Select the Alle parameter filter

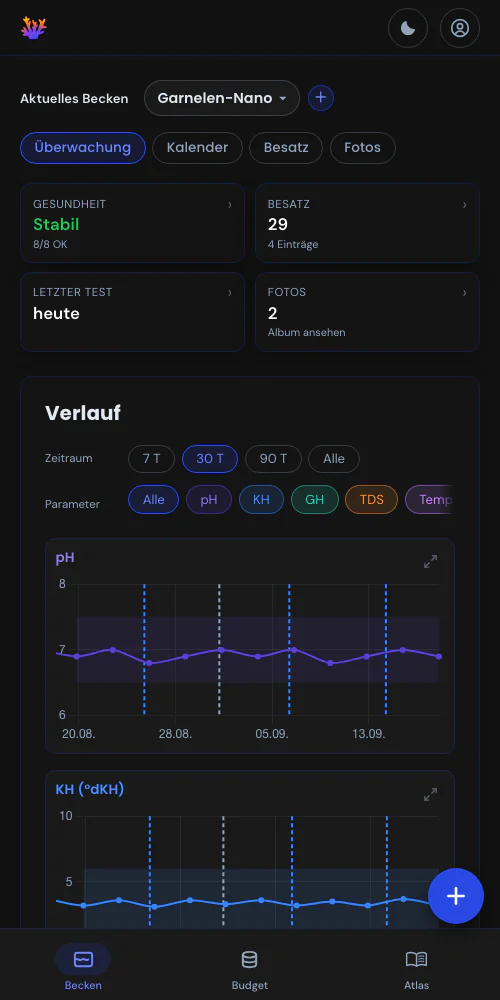point(154,499)
